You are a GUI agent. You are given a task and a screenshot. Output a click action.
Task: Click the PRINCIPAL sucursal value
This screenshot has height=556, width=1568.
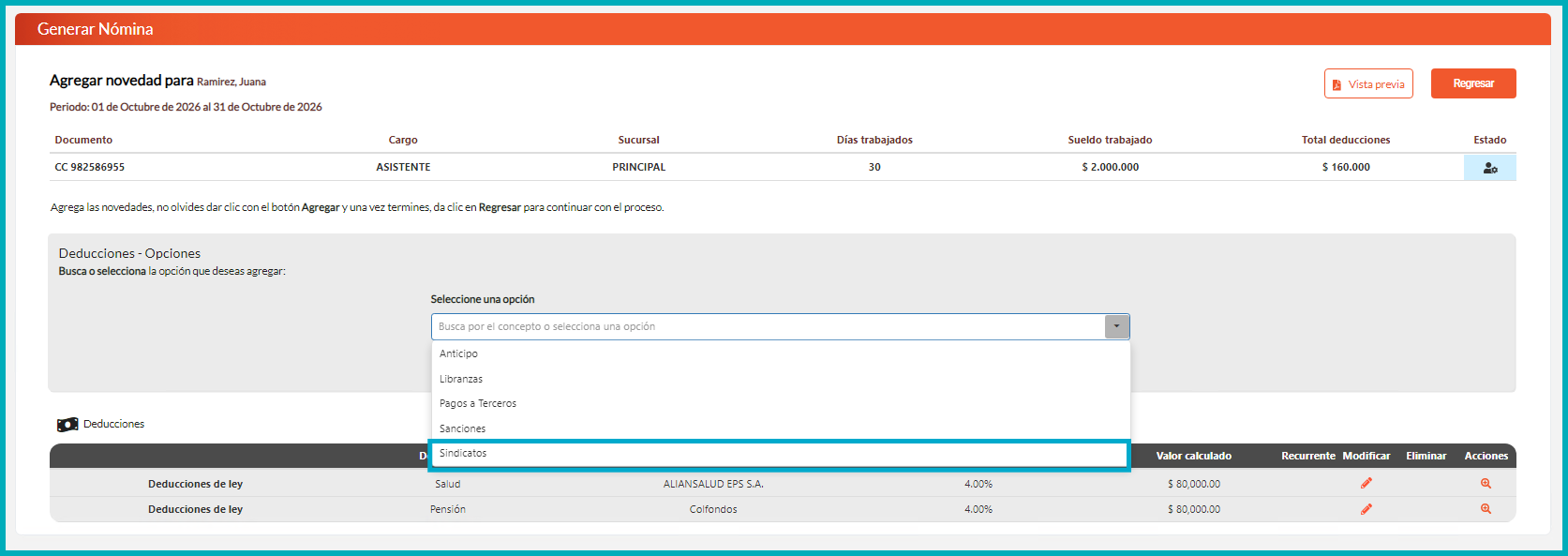coord(639,167)
